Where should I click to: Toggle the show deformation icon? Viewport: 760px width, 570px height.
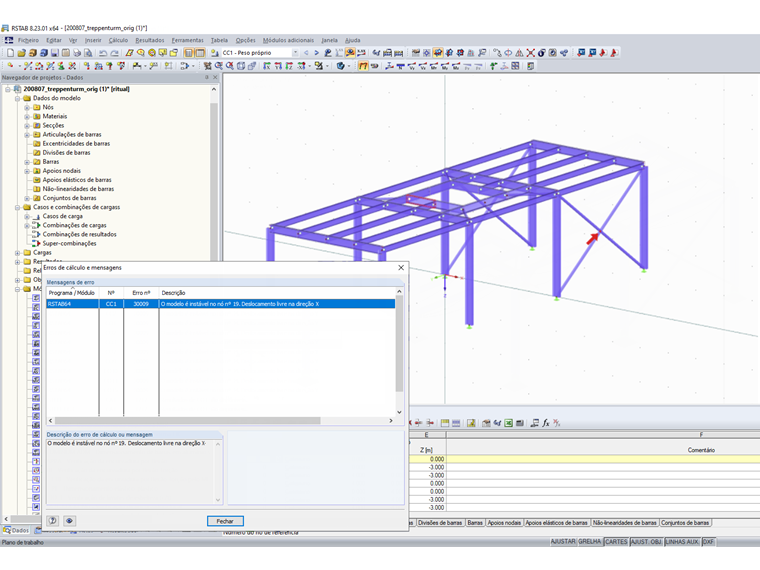pos(363,66)
